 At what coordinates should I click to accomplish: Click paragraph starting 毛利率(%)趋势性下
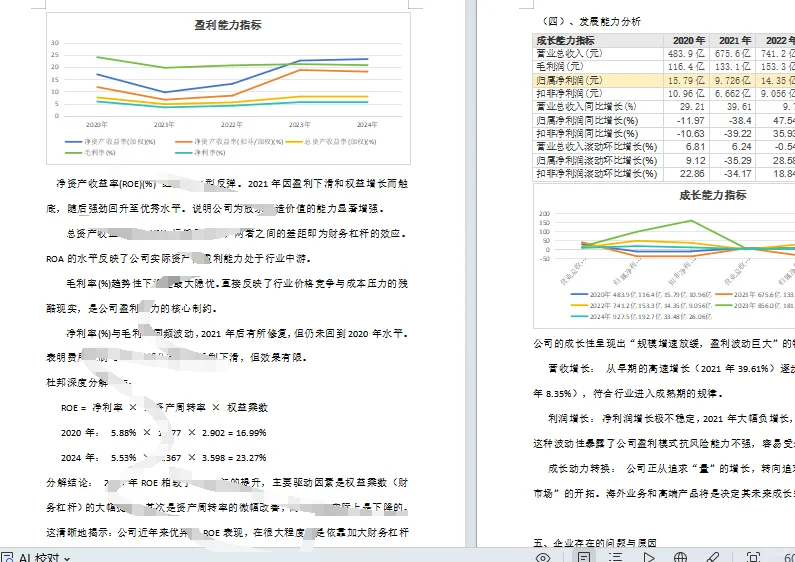tap(227, 296)
